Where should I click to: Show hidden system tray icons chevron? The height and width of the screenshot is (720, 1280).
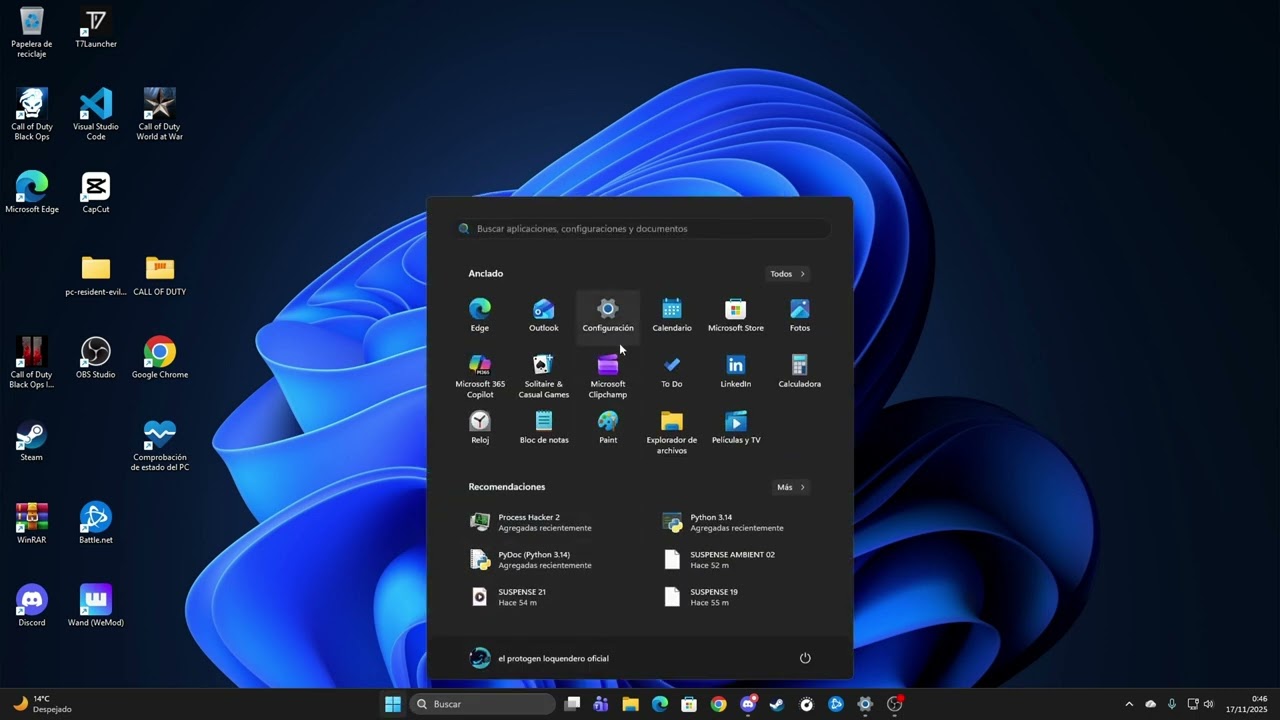pos(1129,704)
